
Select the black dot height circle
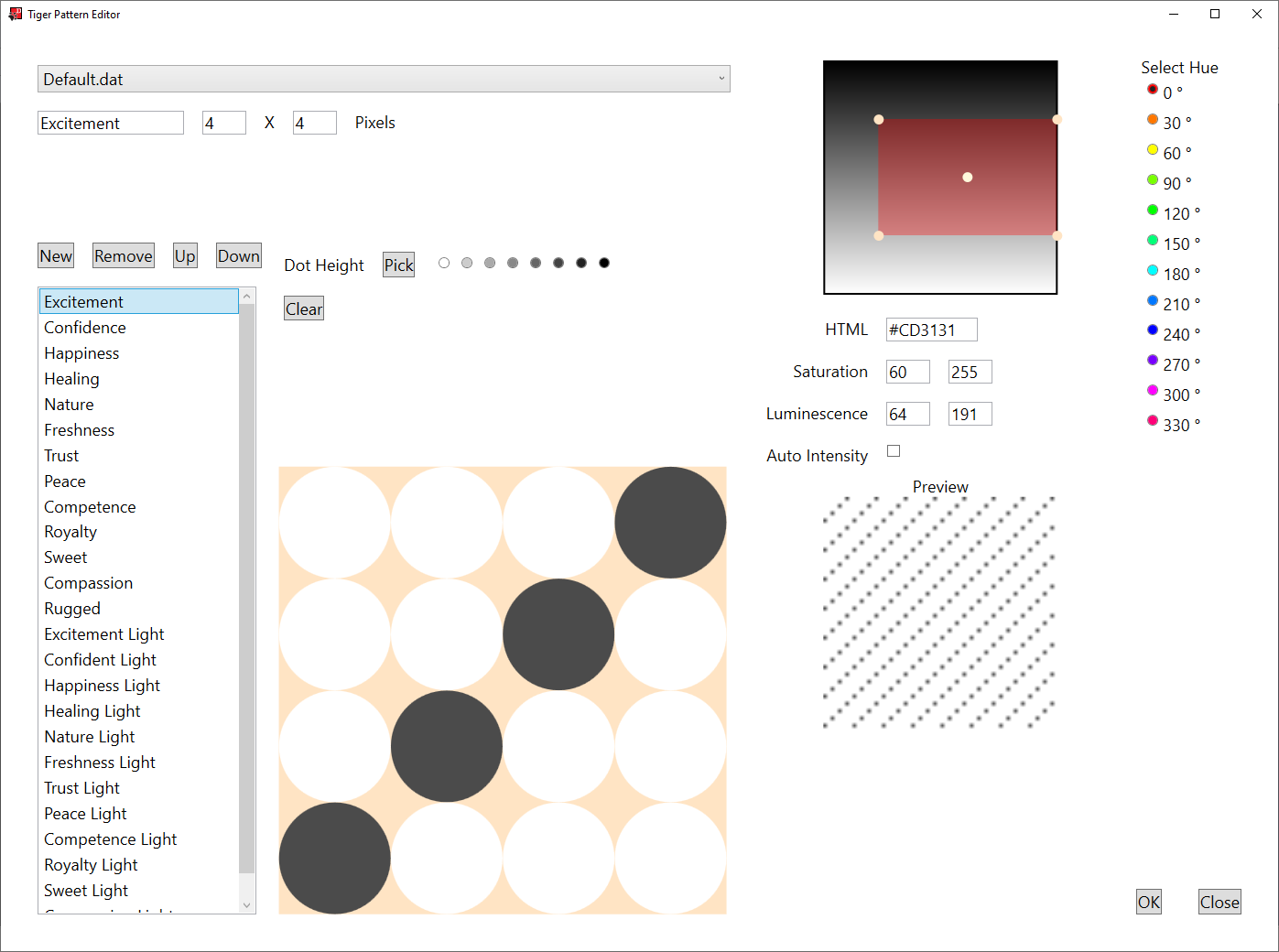point(604,263)
